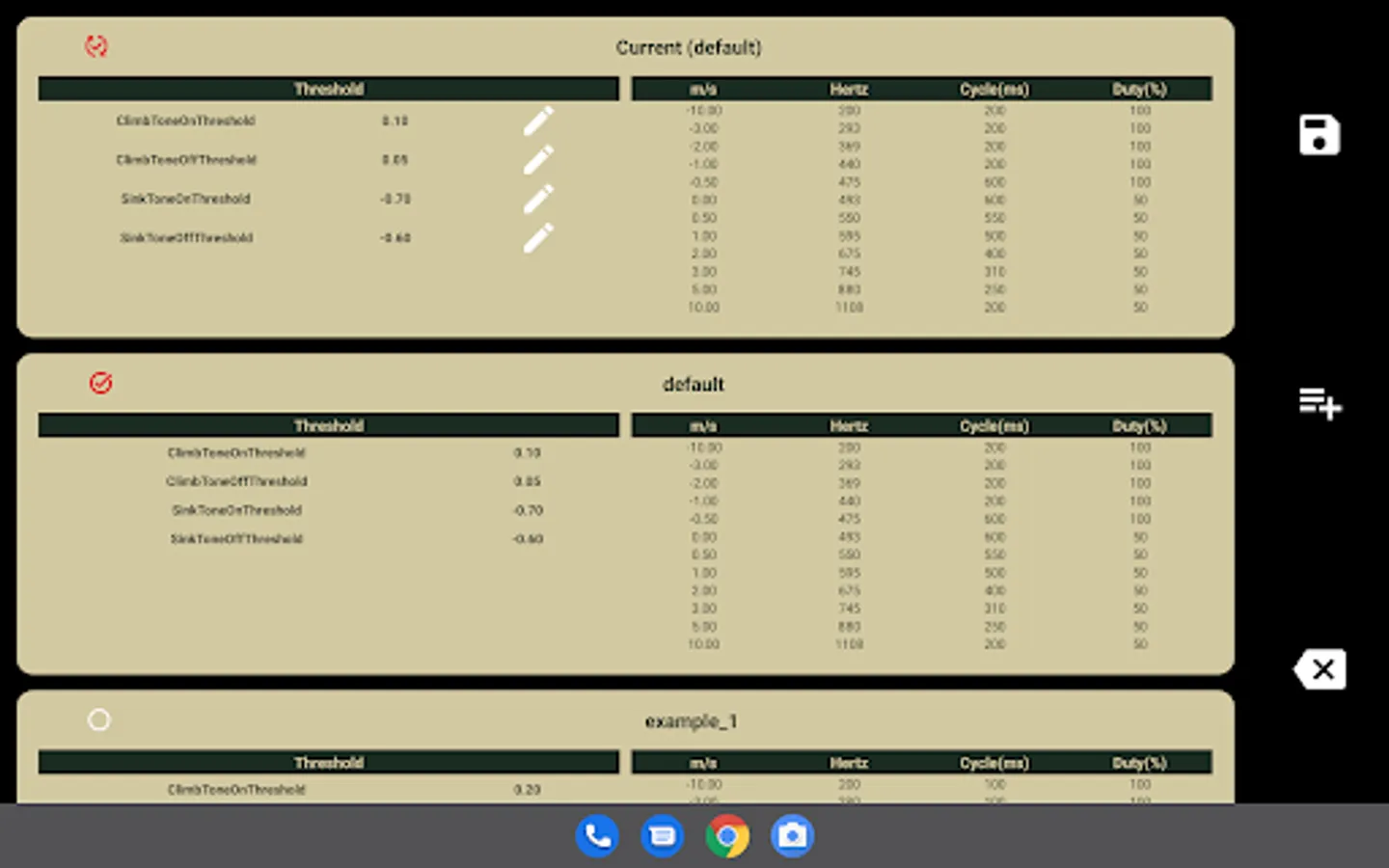Image resolution: width=1389 pixels, height=868 pixels.
Task: Select the example_1 profile radio button
Action: (98, 719)
